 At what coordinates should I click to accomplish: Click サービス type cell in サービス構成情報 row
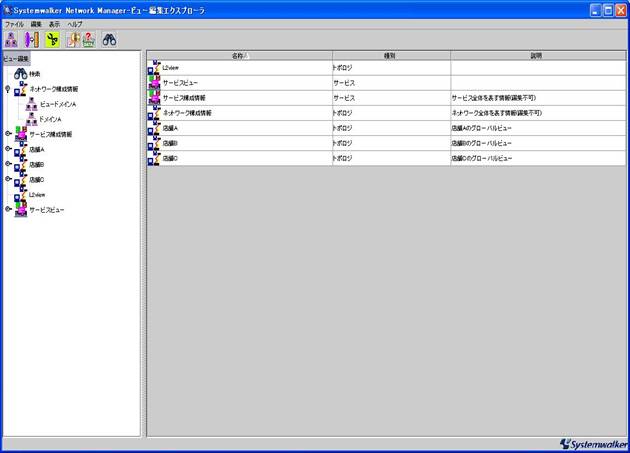pos(391,98)
